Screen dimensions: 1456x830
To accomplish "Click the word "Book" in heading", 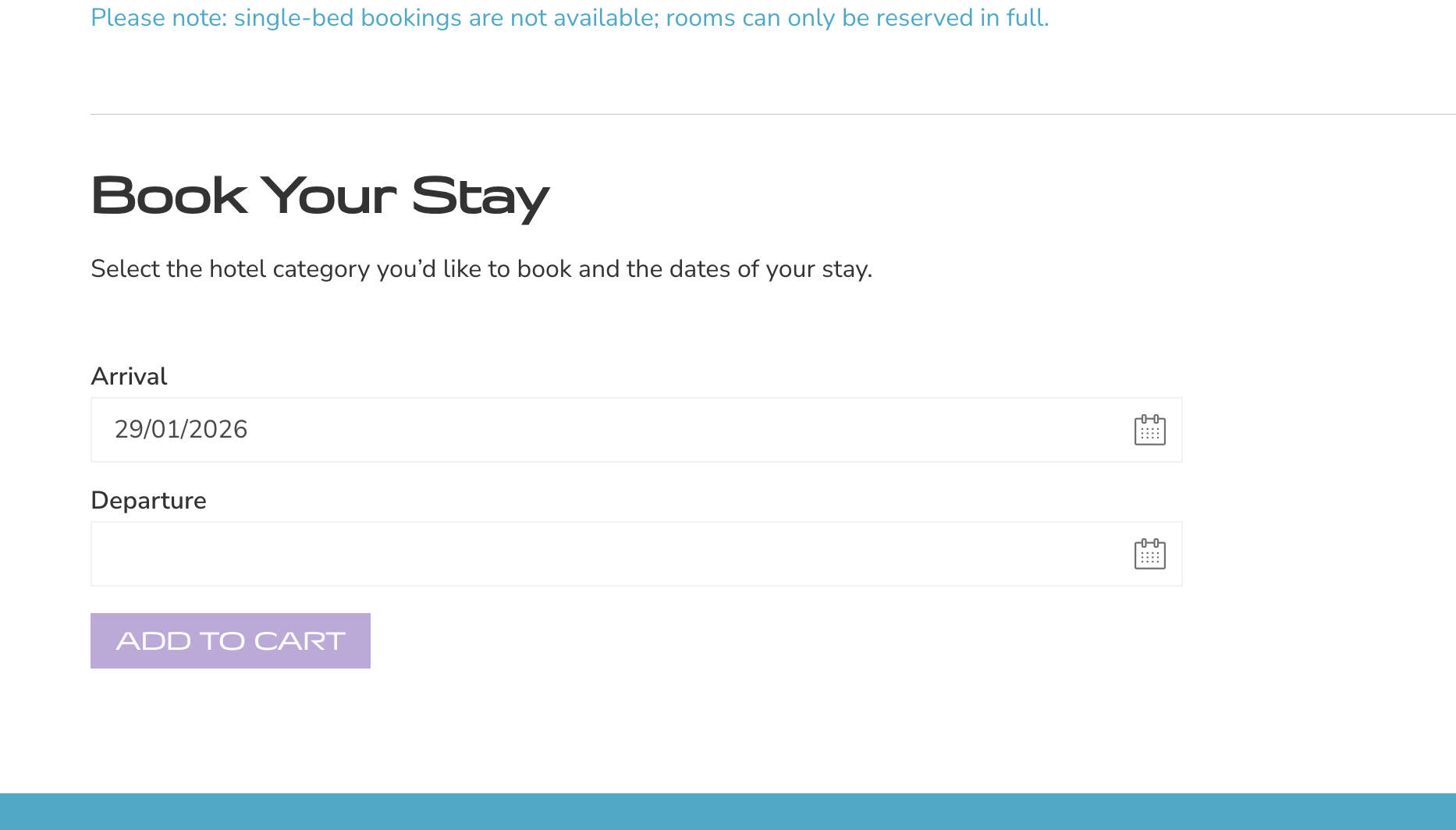I will pyautogui.click(x=169, y=195).
